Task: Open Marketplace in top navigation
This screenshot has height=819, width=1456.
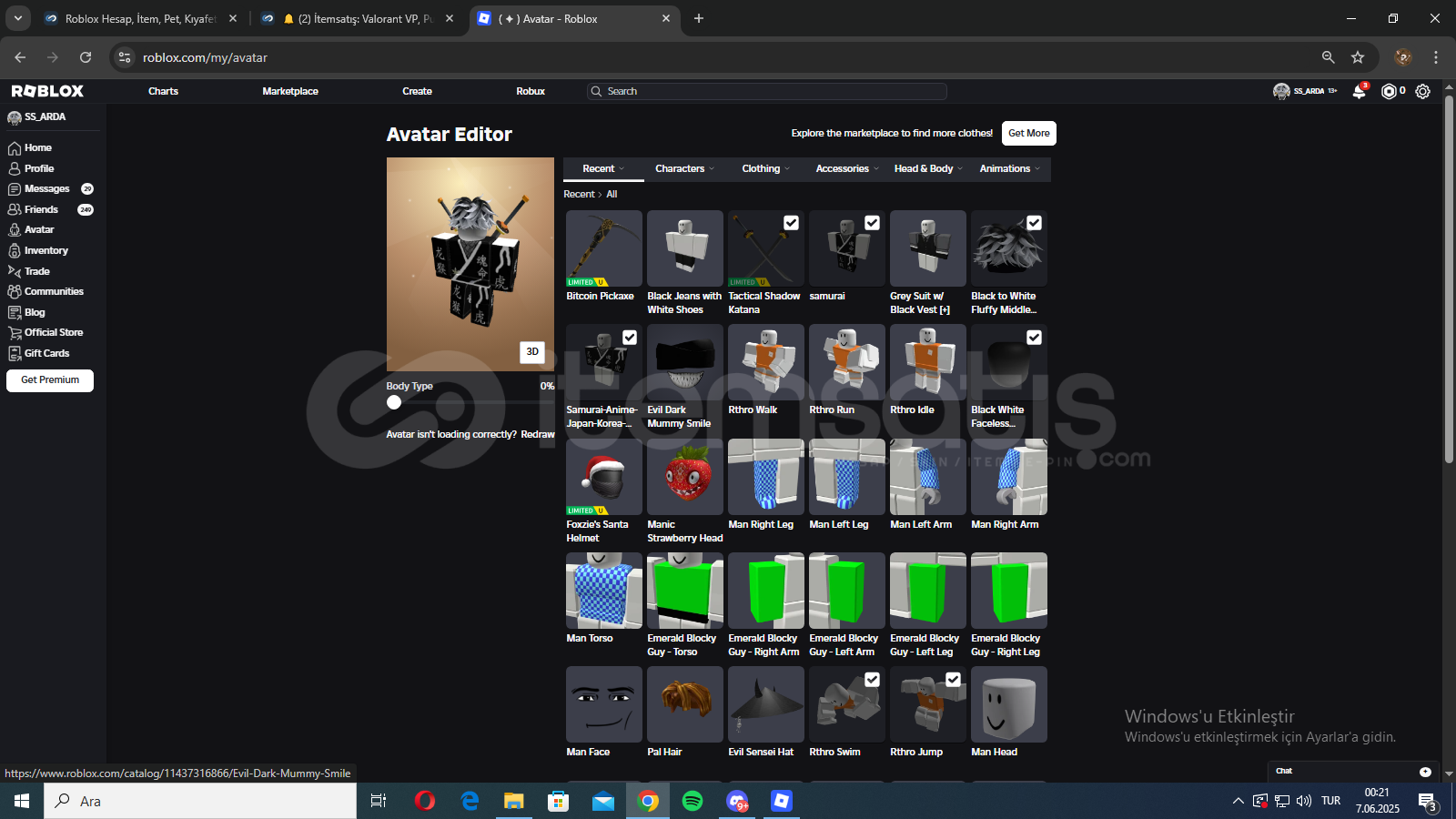Action: pos(290,91)
